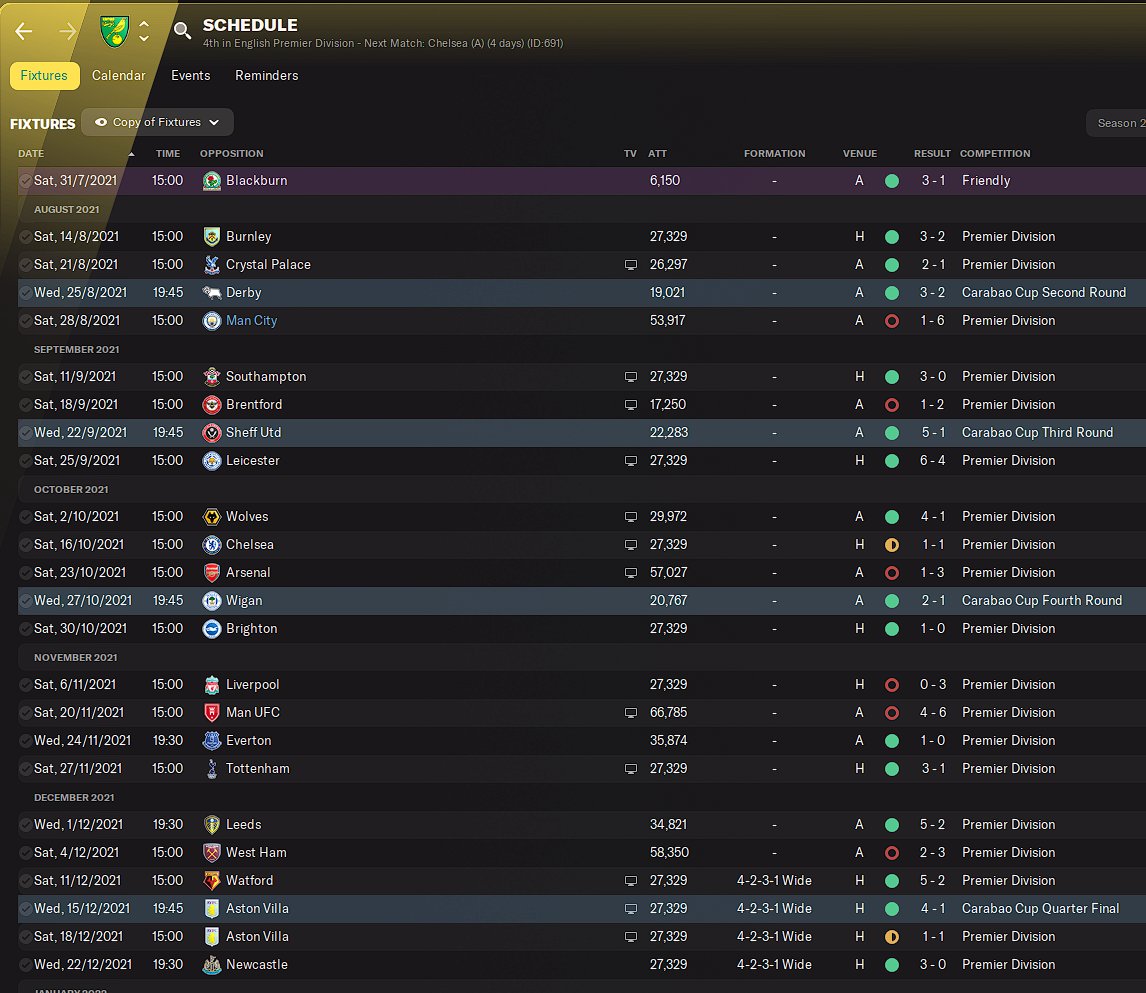
Task: Click the Man City club crest
Action: (212, 321)
